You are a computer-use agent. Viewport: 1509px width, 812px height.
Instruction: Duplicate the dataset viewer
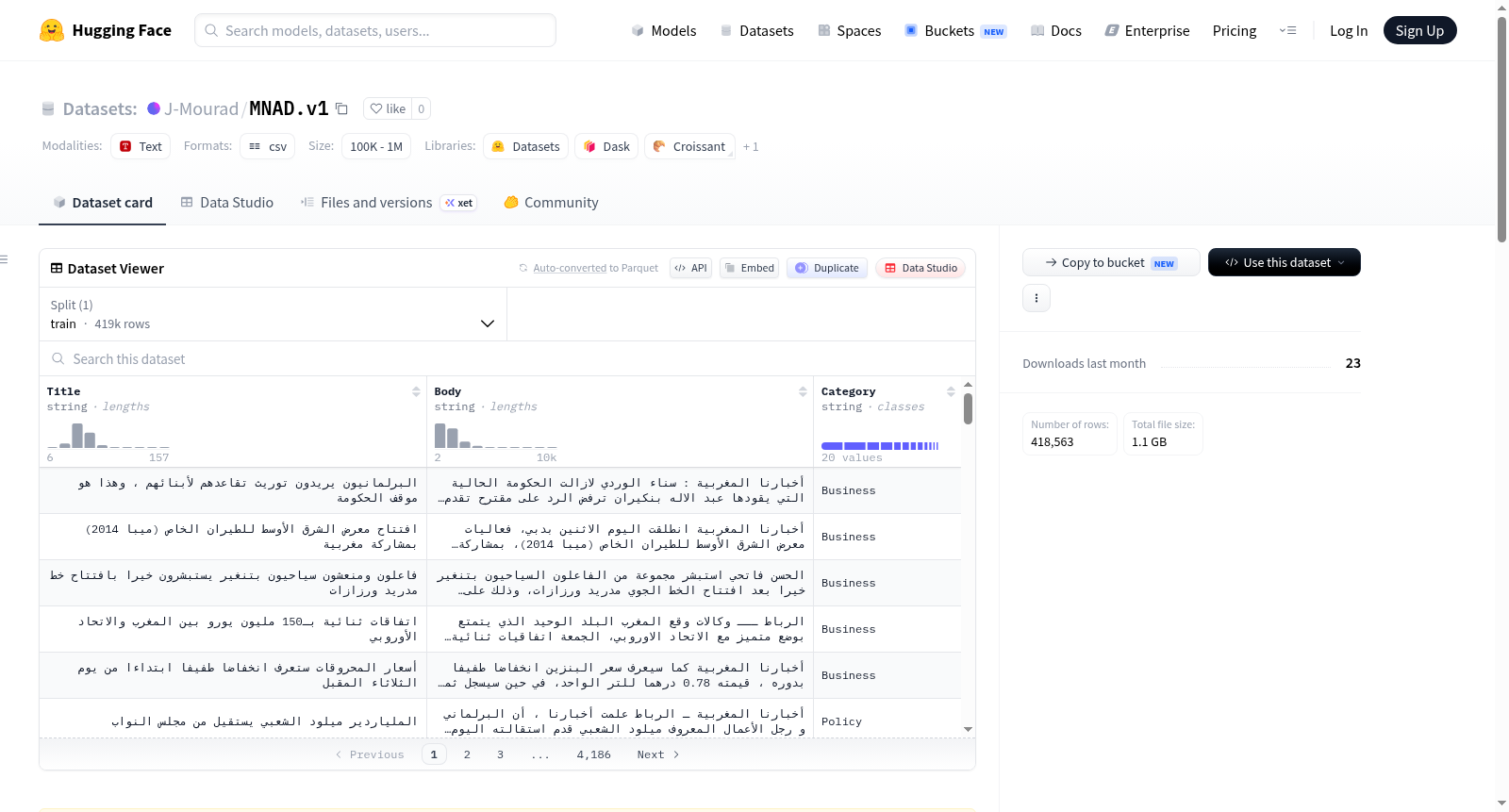coord(827,268)
